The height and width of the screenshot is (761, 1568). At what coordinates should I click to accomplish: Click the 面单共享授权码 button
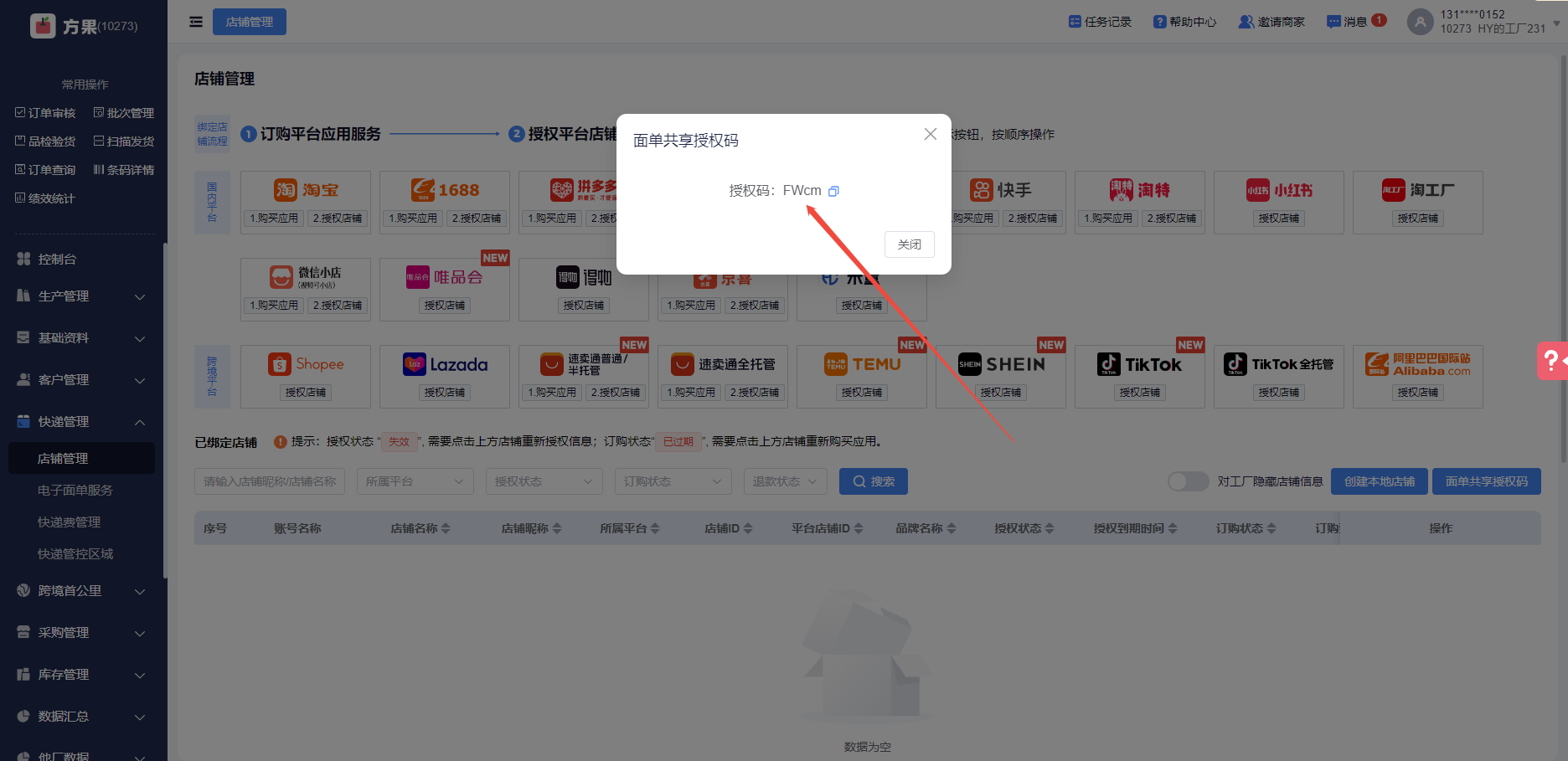tap(1487, 481)
